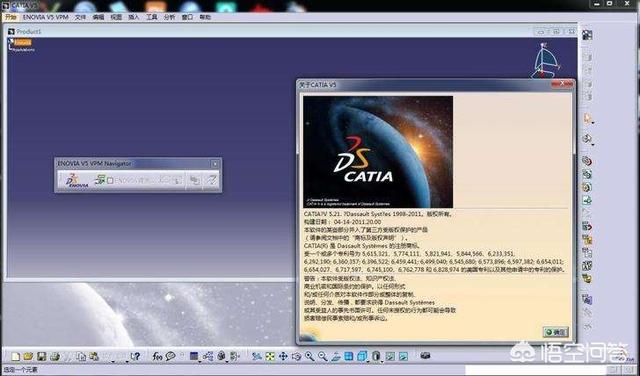Image resolution: width=640 pixels, height=376 pixels.
Task: Click 确定 in the About CATIA V5 dialog
Action: pyautogui.click(x=555, y=332)
